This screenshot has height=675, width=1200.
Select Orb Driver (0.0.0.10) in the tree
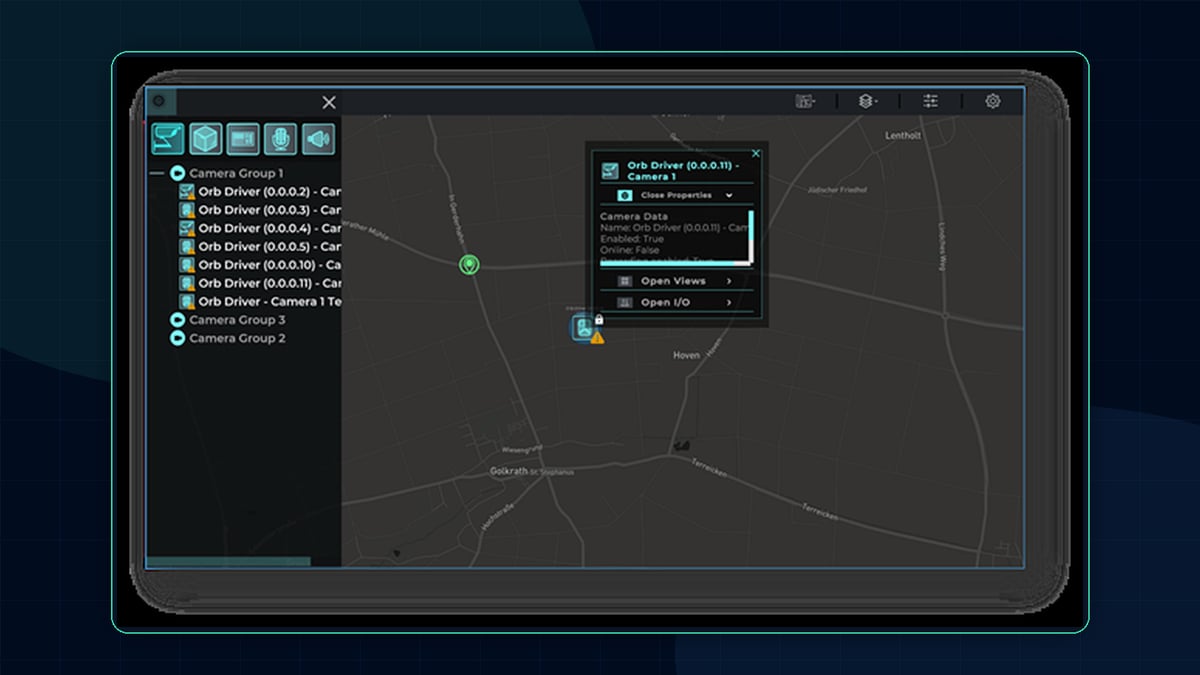point(269,265)
